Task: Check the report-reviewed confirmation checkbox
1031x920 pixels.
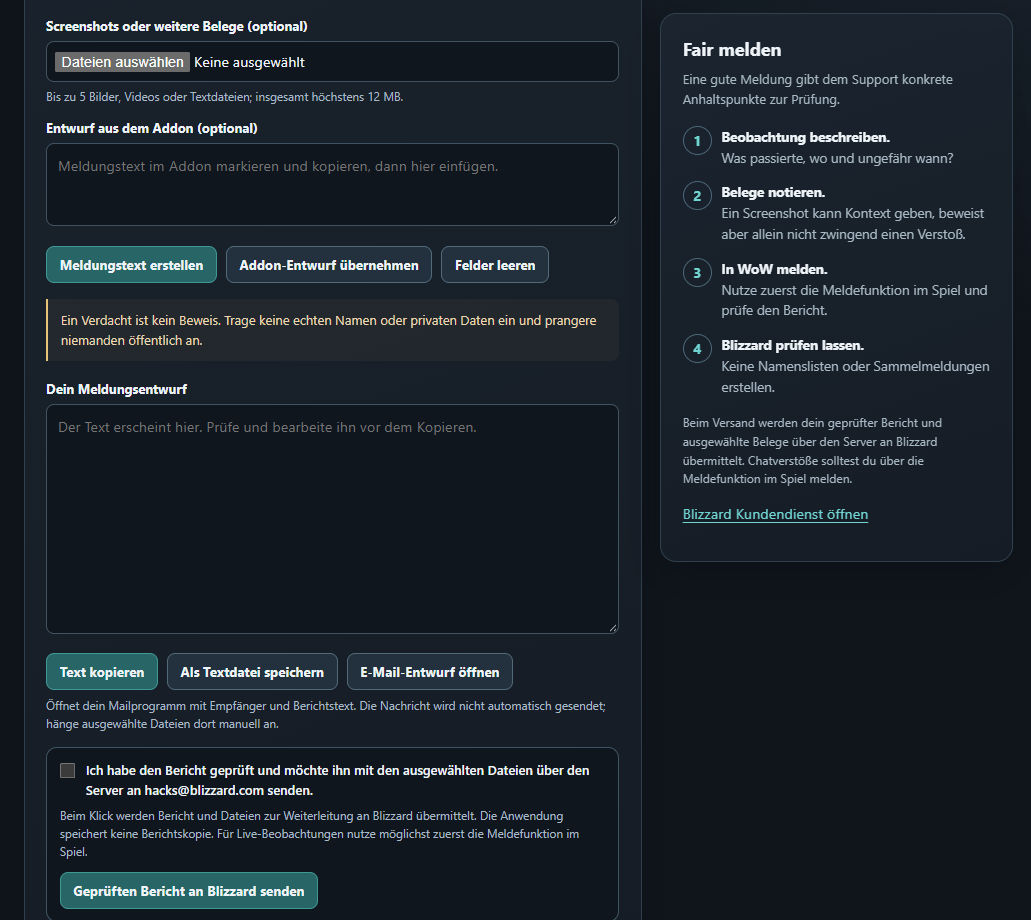Action: [68, 771]
